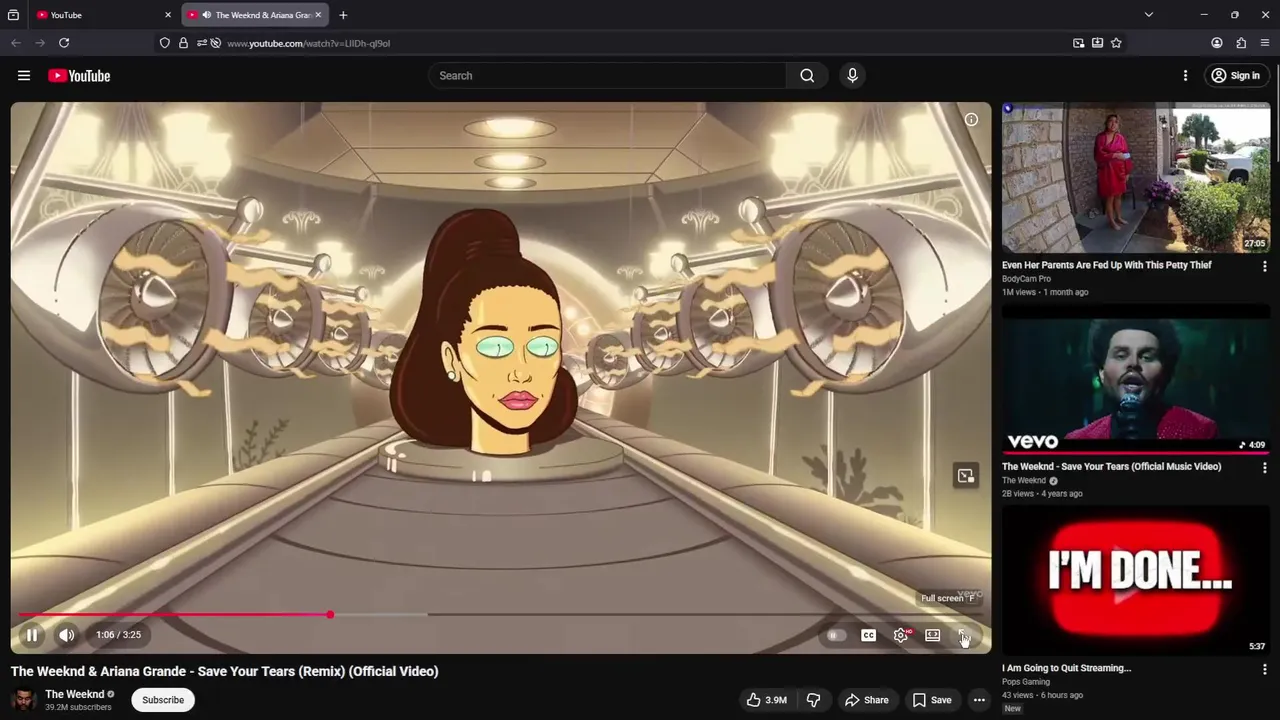Open the player settings gear
1280x720 pixels.
coord(901,635)
